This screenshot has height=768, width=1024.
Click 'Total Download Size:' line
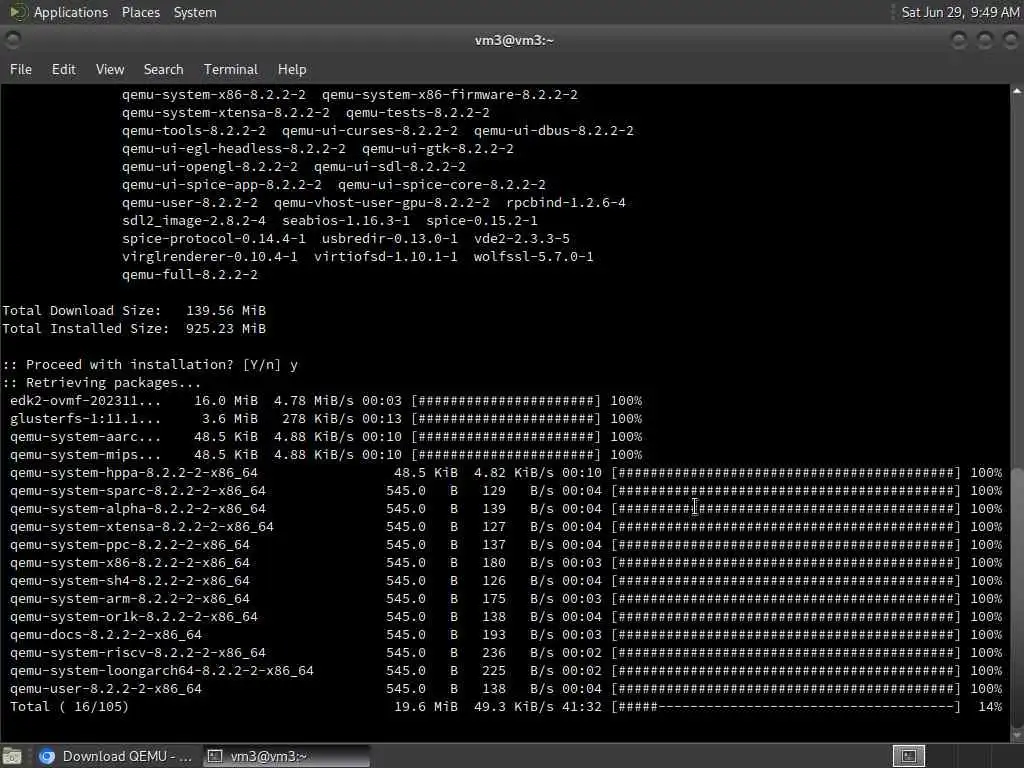point(134,311)
